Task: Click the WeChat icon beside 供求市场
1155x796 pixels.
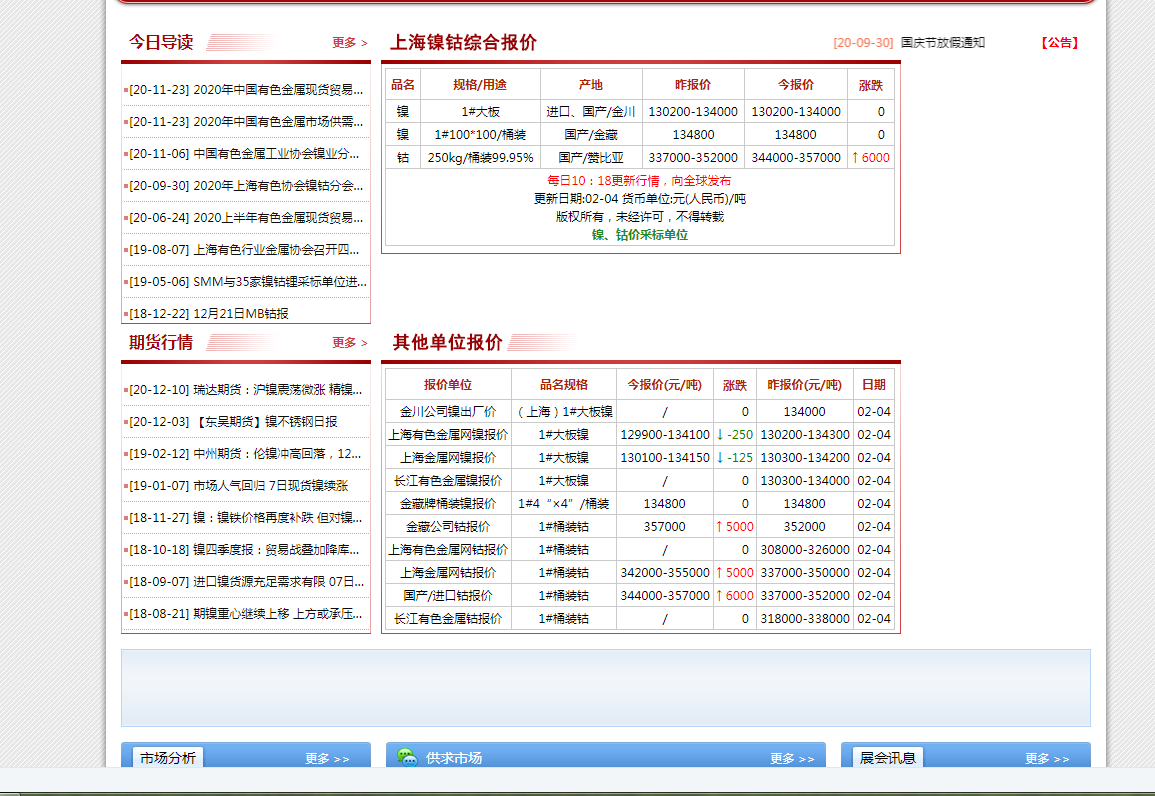Action: coord(407,757)
